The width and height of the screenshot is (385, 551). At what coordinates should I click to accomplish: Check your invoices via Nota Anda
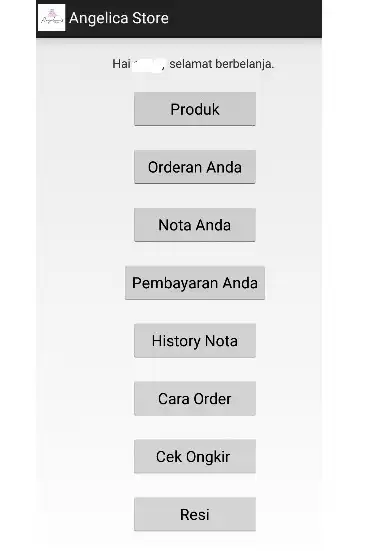point(195,225)
